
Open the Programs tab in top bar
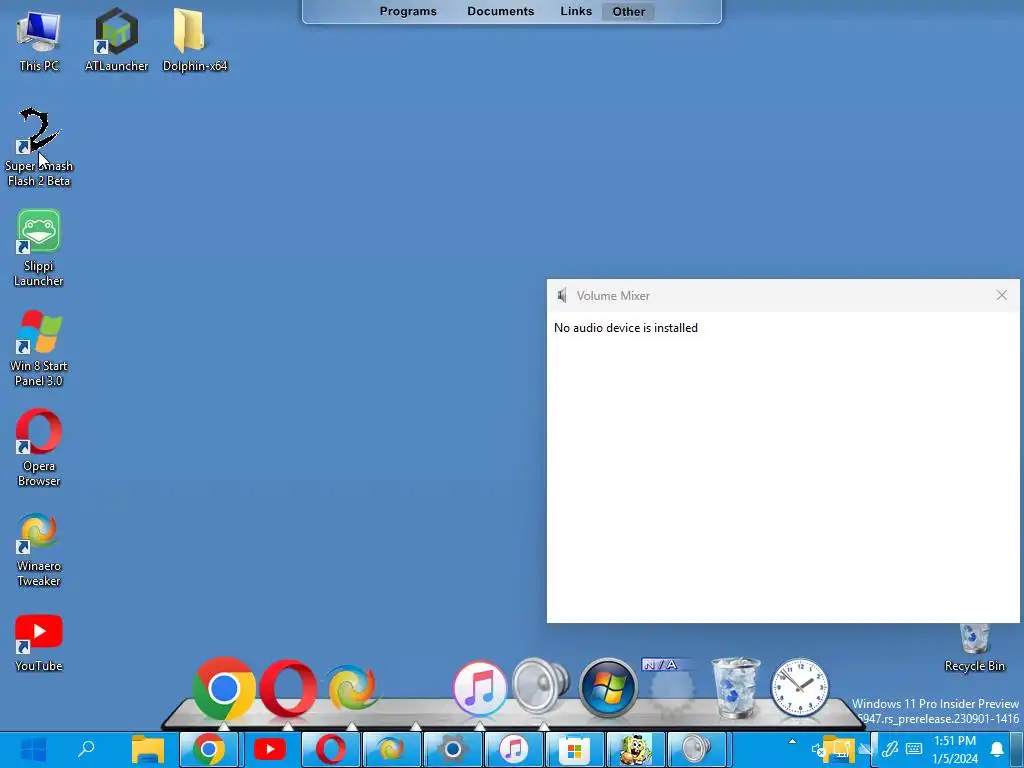coord(408,11)
